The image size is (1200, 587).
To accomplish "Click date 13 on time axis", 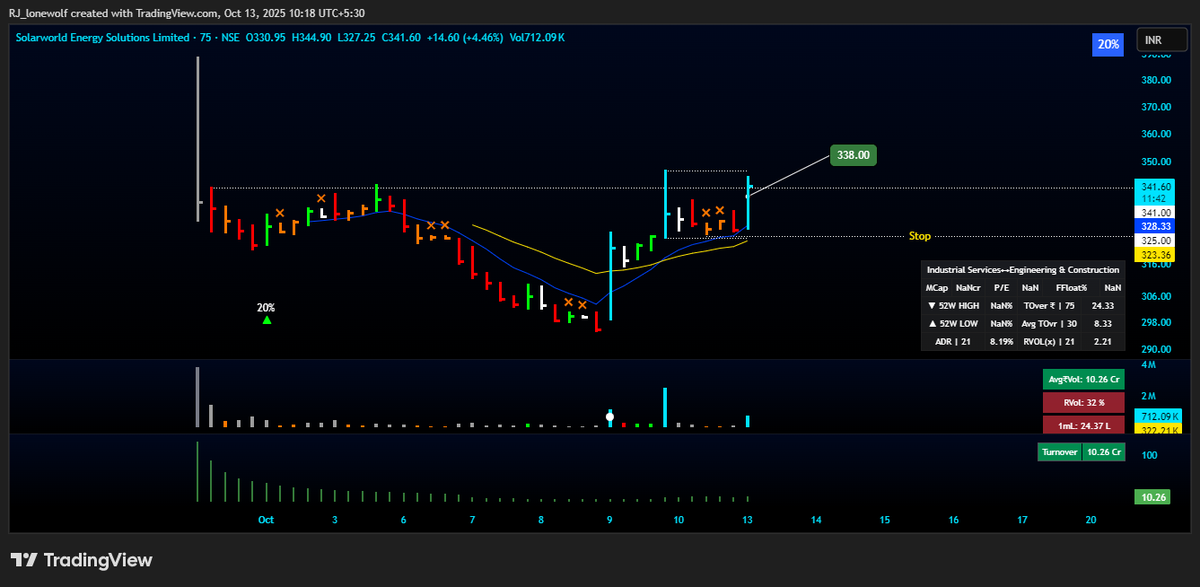I will 747,520.
